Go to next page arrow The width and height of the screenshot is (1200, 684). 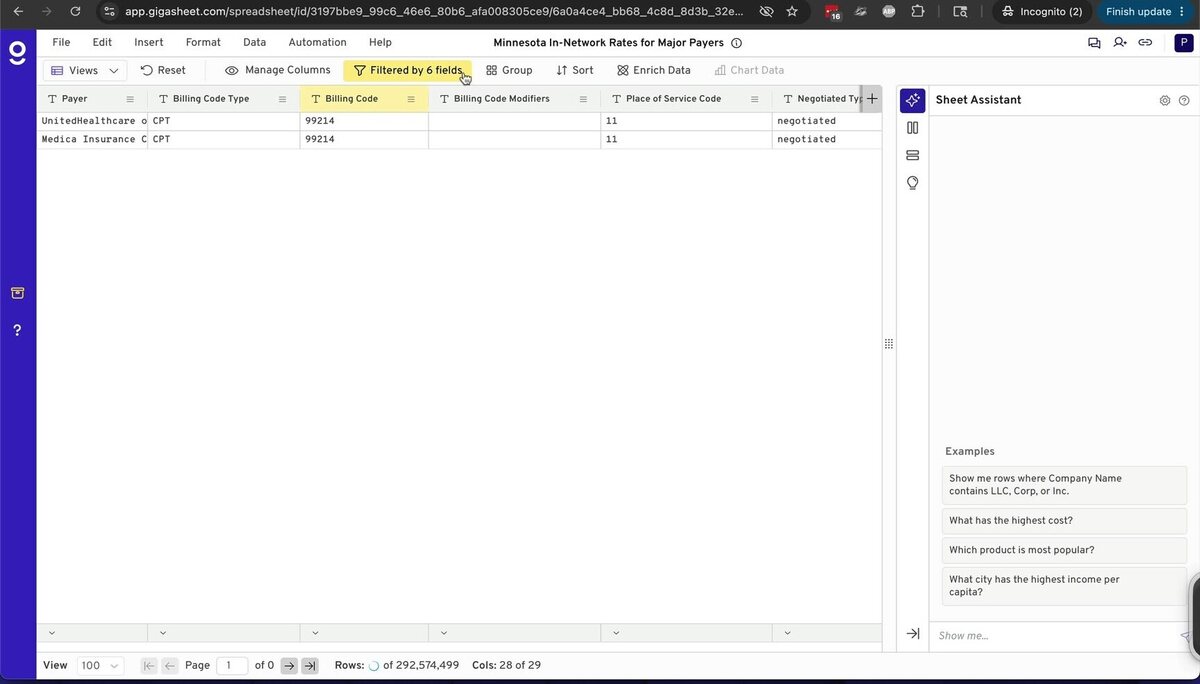(289, 665)
